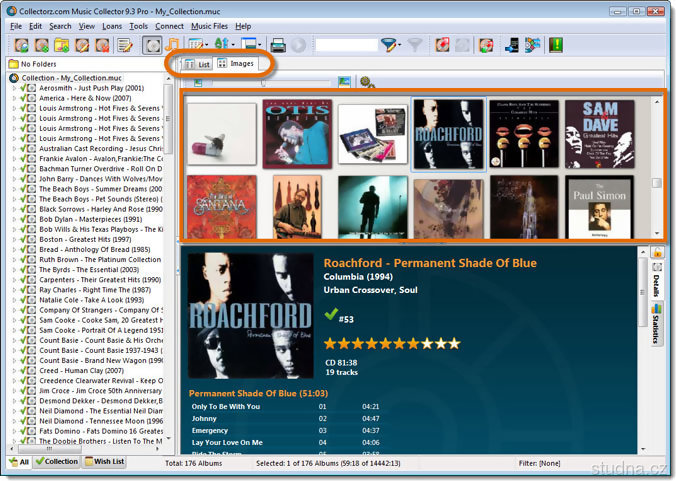
Task: Open the Tools menu
Action: click(x=138, y=26)
